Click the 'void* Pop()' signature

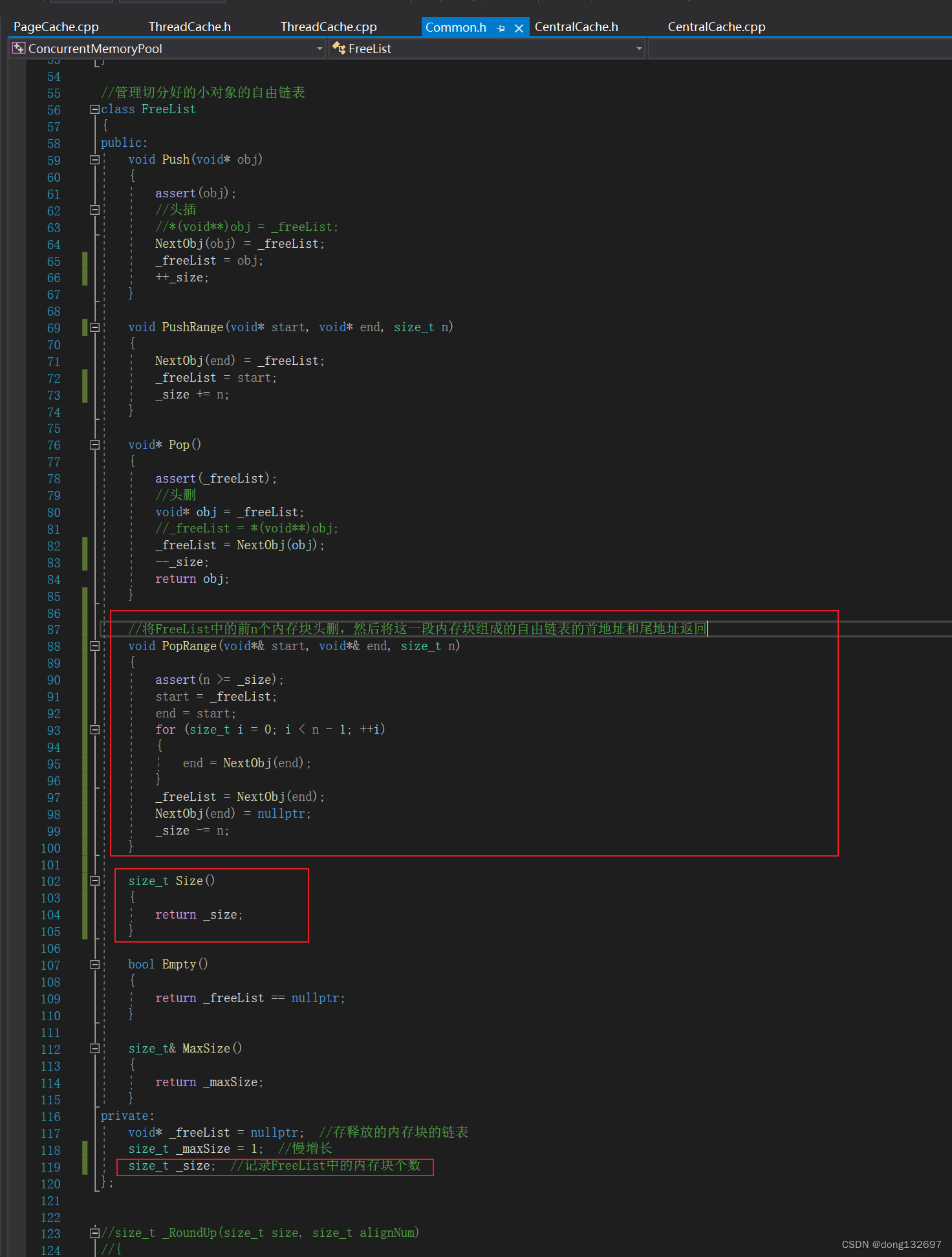tap(165, 445)
